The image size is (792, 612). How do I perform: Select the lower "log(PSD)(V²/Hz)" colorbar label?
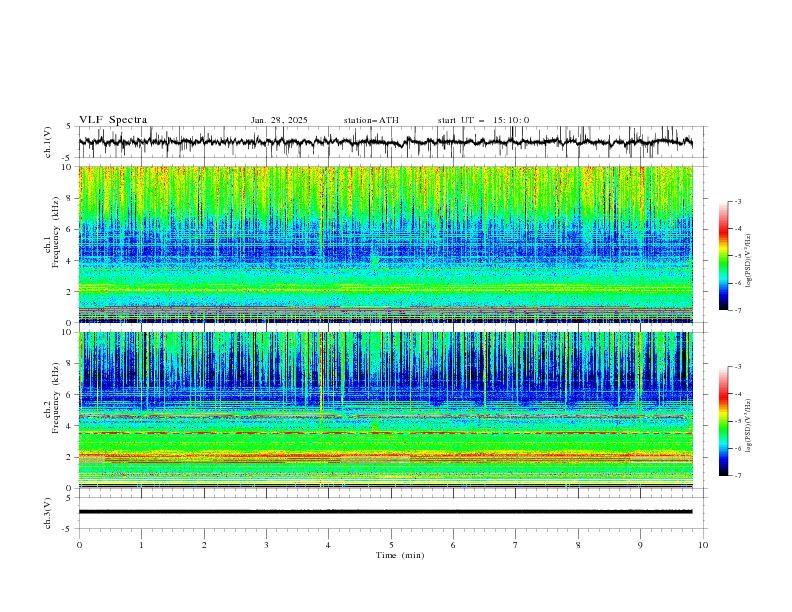749,426
